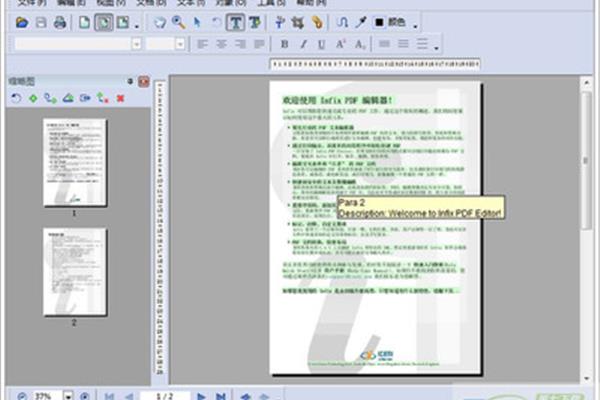Screen dimensions: 600x400
Task: Click the green diamond insert page icon
Action: (x=33, y=98)
